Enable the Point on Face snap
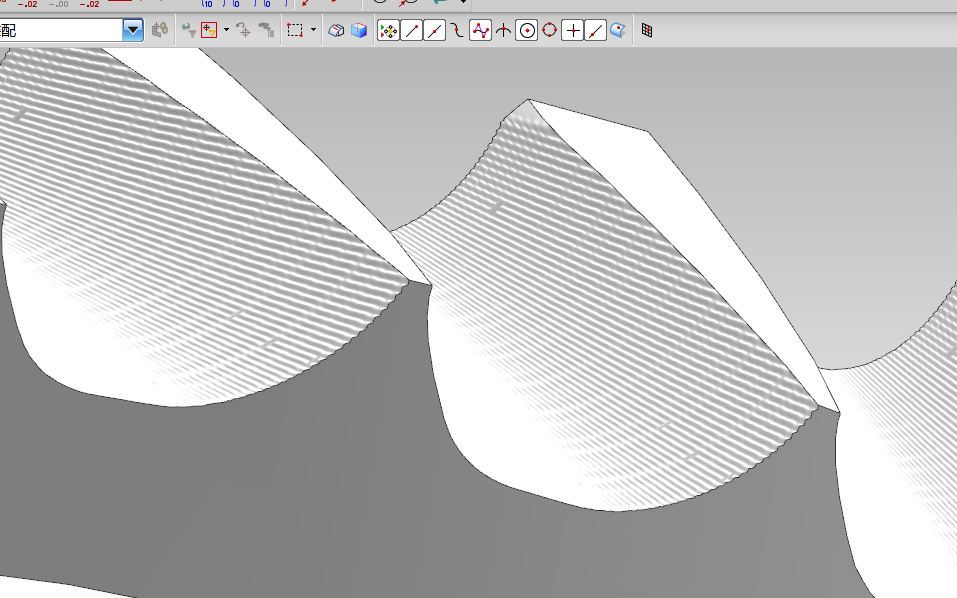The width and height of the screenshot is (957, 598). pyautogui.click(x=618, y=30)
